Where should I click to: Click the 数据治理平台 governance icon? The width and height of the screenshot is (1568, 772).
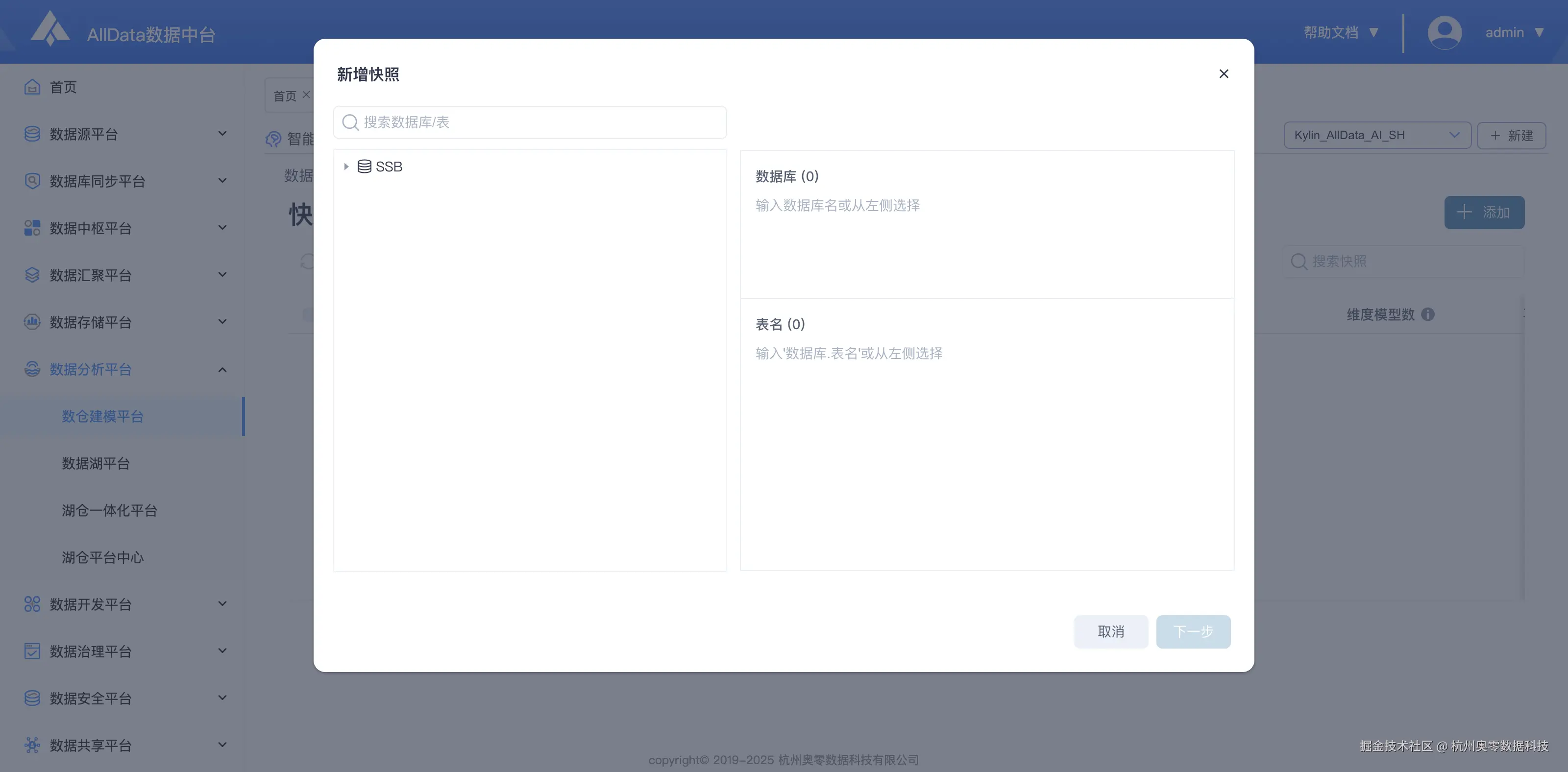[32, 651]
